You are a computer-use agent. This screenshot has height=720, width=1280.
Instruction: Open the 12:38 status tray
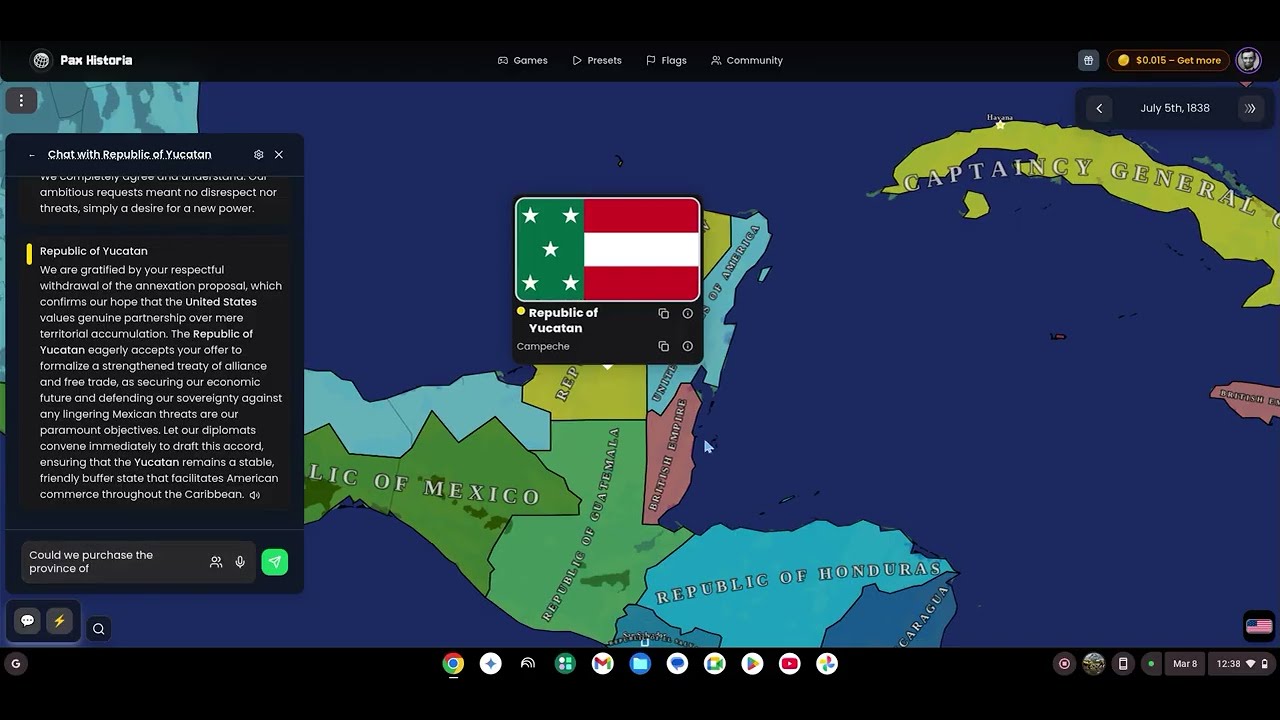click(1242, 663)
